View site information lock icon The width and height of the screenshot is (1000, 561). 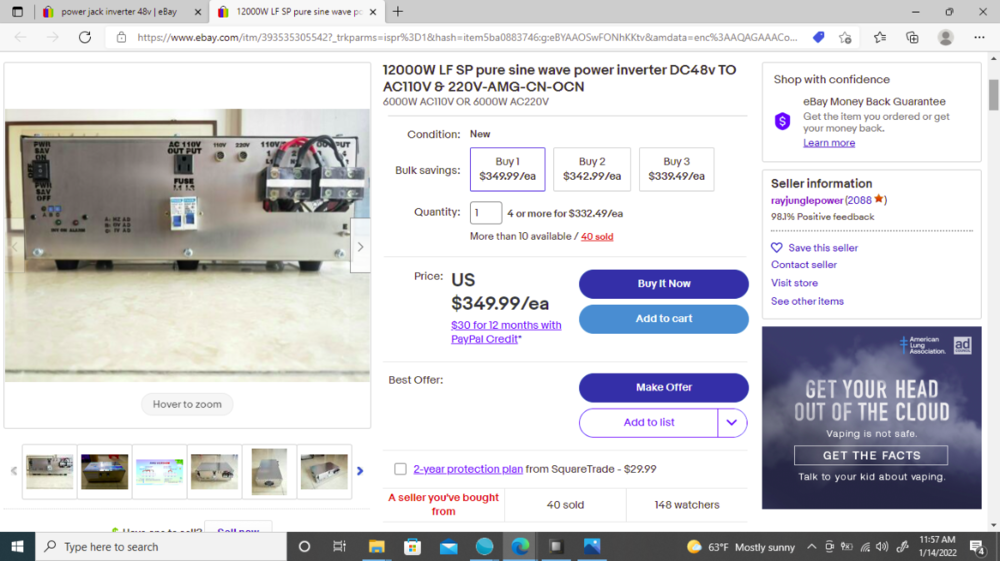121,38
